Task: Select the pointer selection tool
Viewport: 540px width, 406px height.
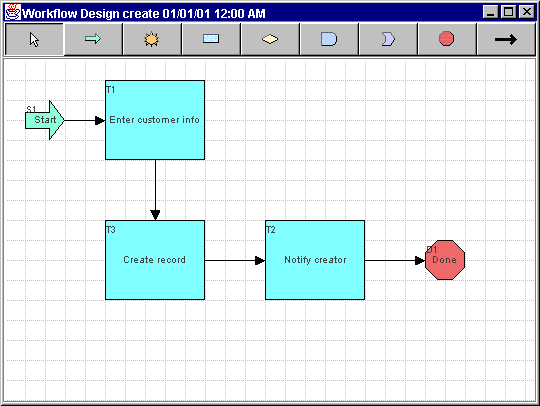Action: pyautogui.click(x=34, y=39)
